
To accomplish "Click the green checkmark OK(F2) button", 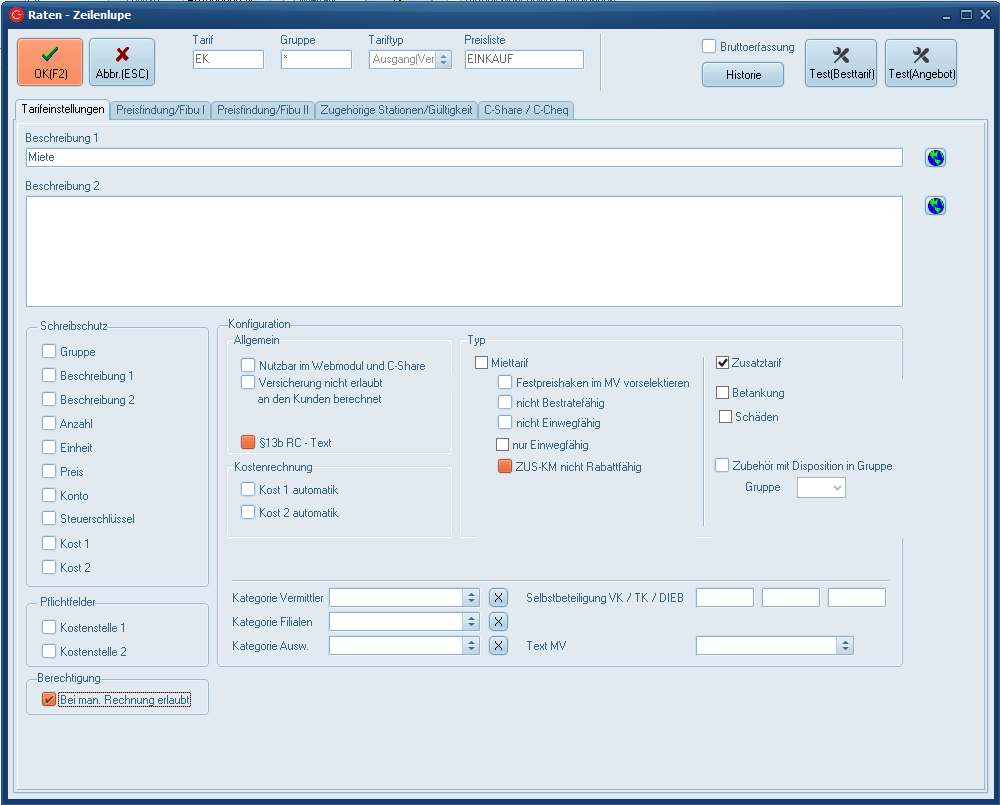I will 50,62.
